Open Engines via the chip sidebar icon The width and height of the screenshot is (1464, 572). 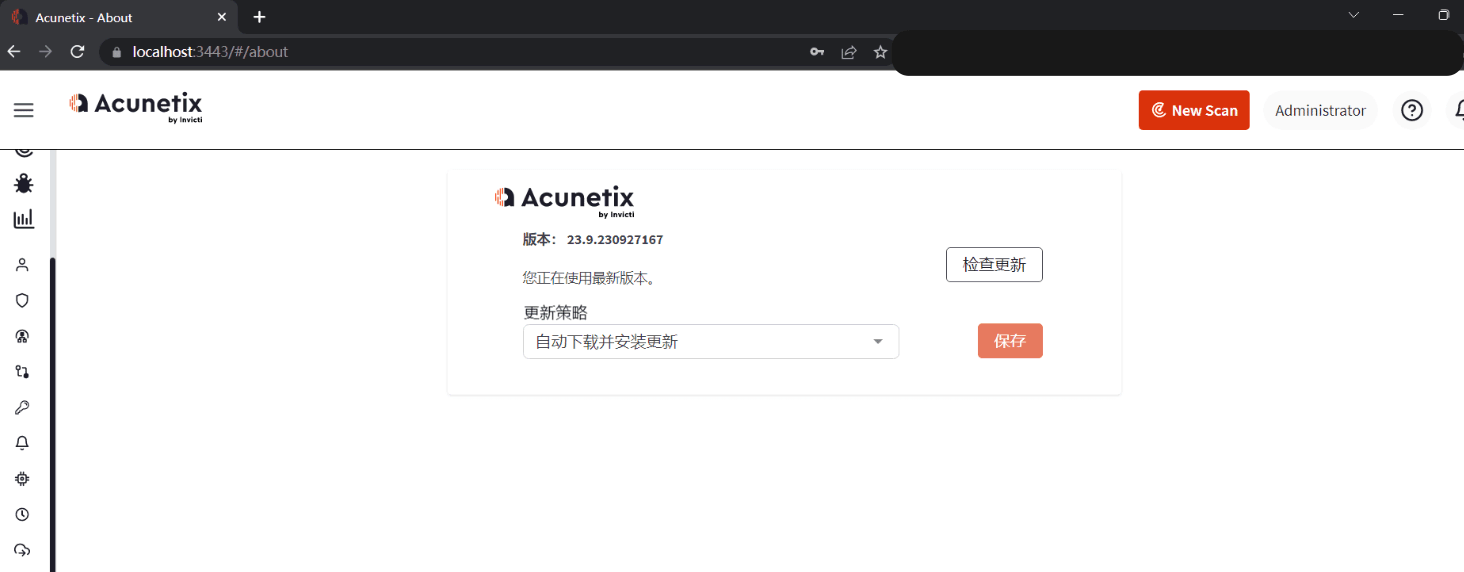22,479
